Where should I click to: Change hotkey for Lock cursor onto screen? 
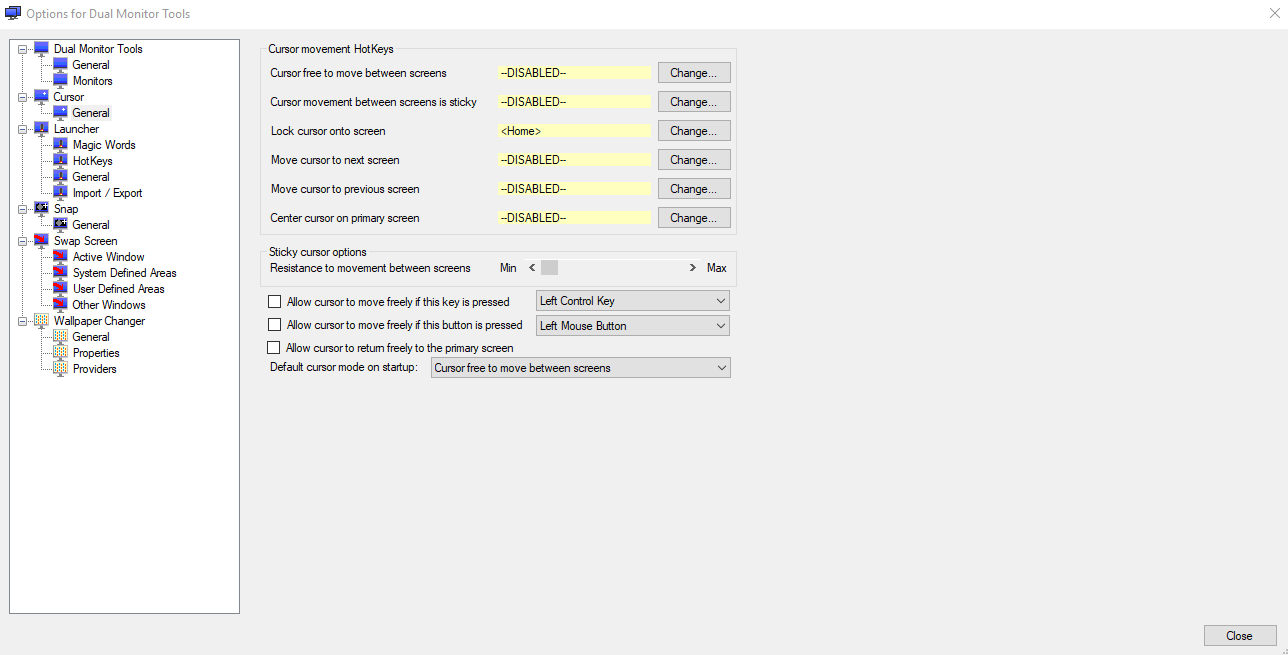click(694, 131)
